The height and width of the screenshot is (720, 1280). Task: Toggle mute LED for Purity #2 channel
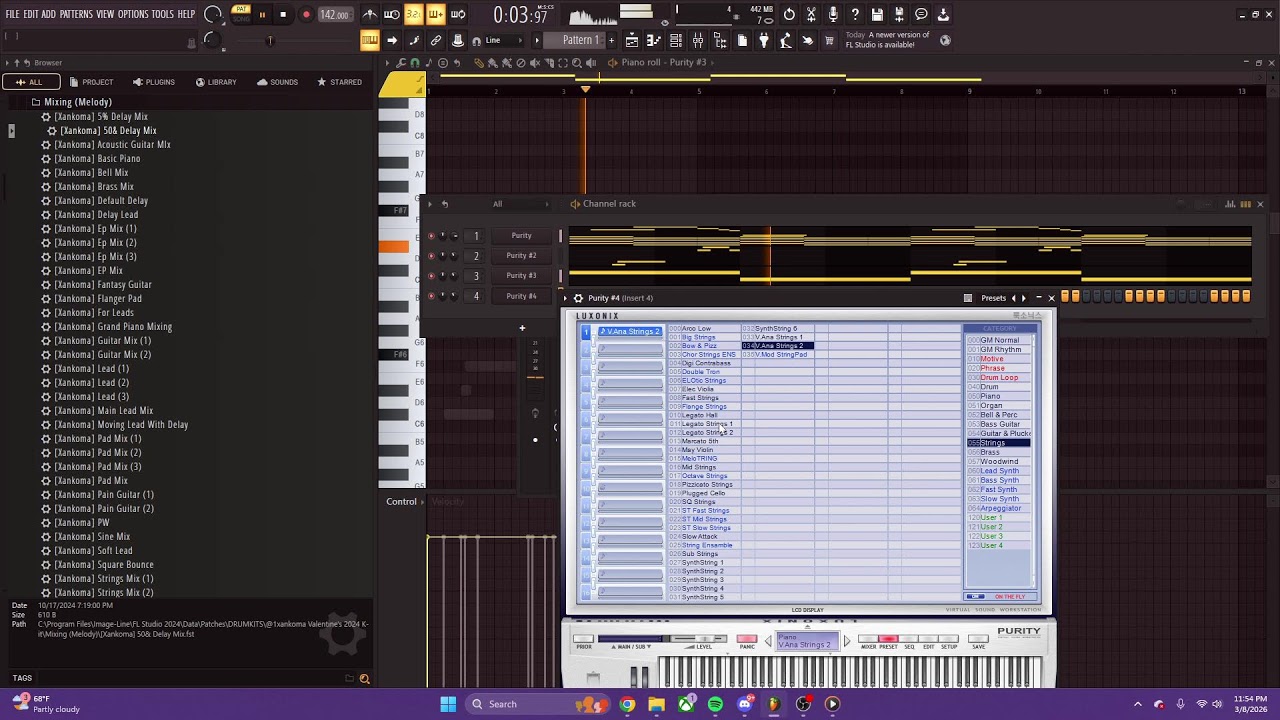click(x=432, y=256)
